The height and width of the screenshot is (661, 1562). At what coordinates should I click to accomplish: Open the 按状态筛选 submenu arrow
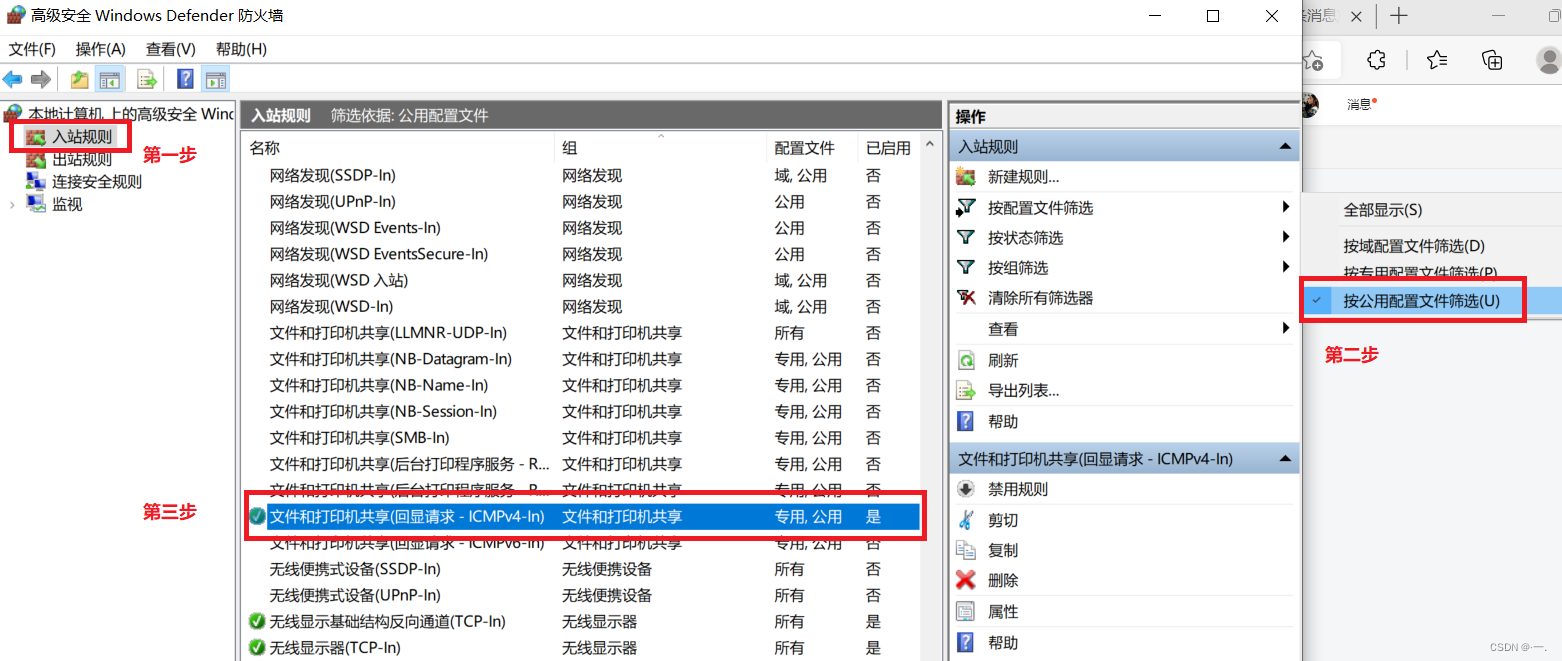click(1285, 237)
